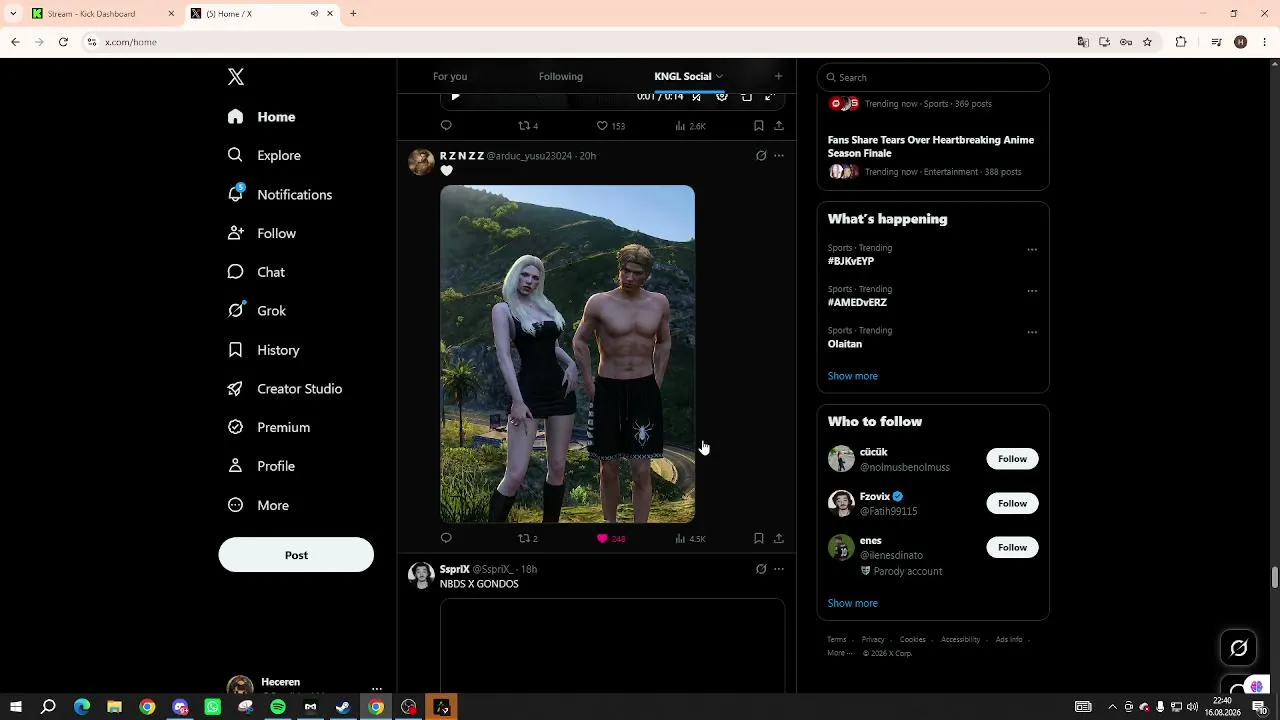Image resolution: width=1280 pixels, height=720 pixels.
Task: Open account menu dots beside Heceren
Action: click(x=377, y=688)
